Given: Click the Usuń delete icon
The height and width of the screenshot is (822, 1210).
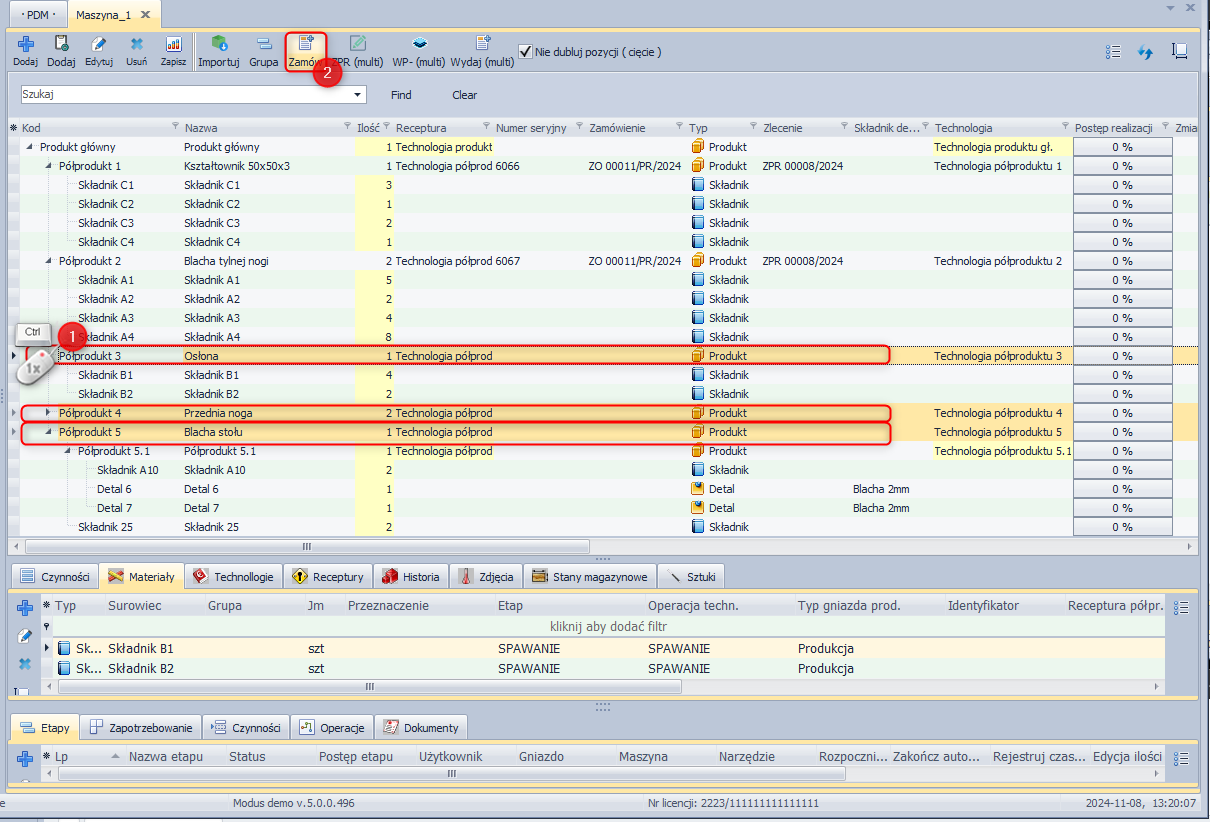Looking at the screenshot, I should click(x=137, y=44).
